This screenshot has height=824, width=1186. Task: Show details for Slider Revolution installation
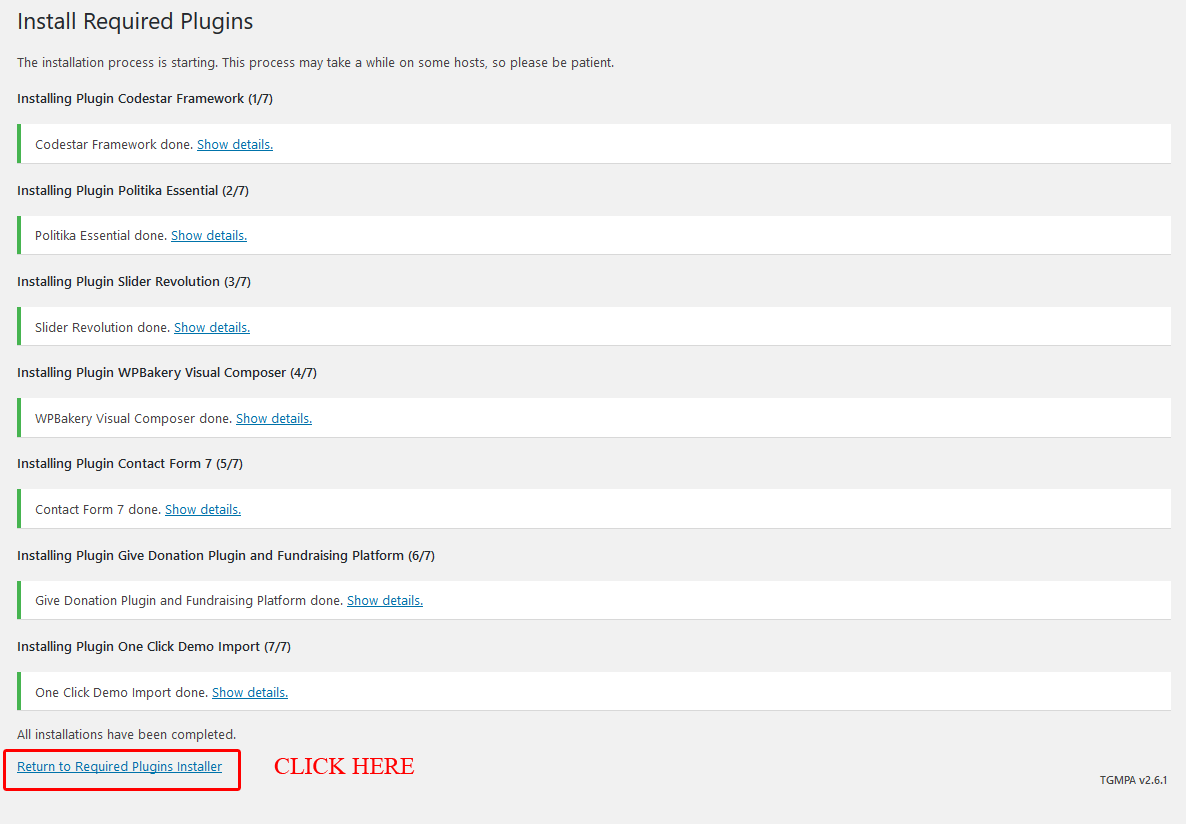(212, 328)
